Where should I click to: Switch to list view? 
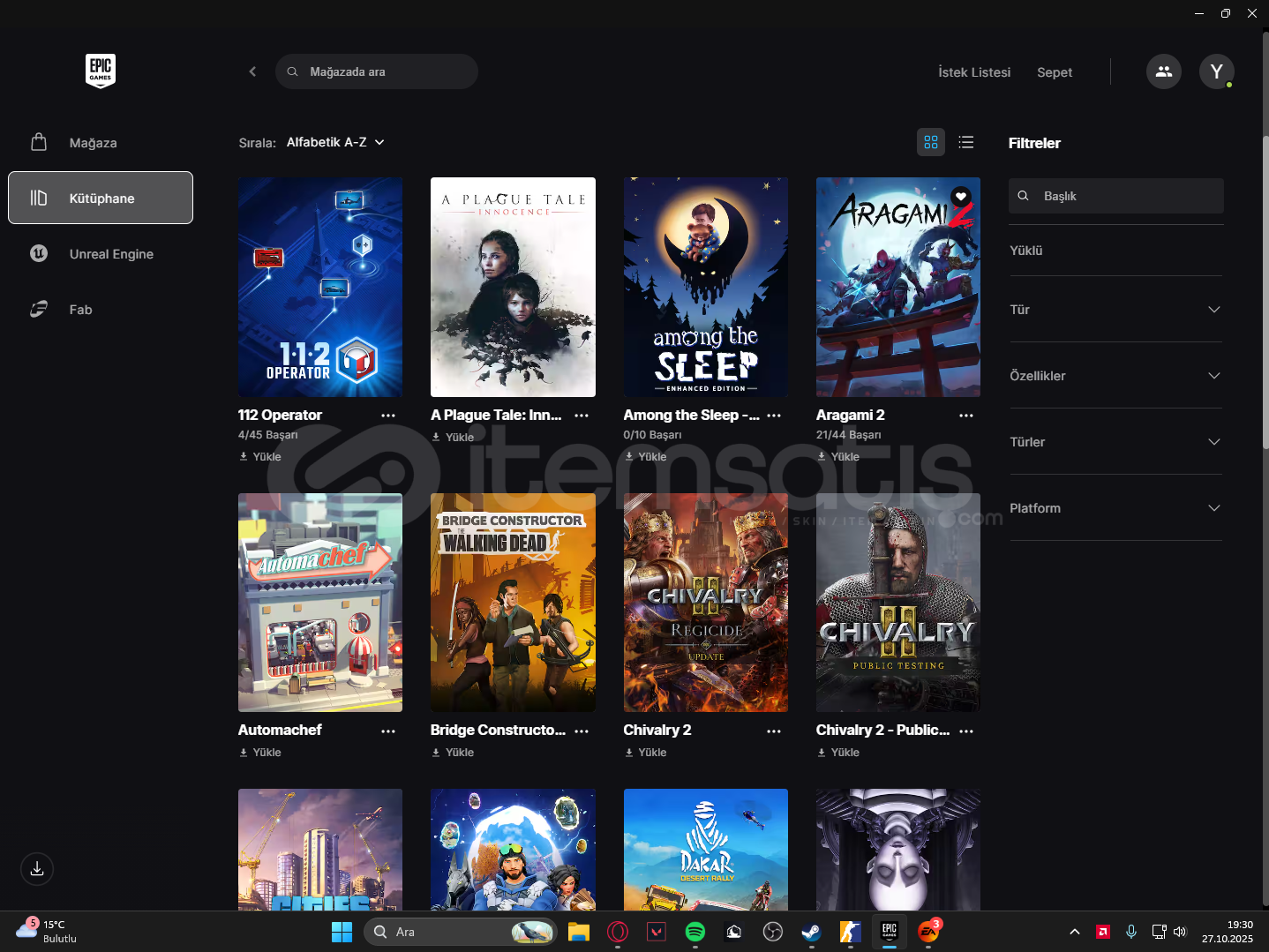(966, 142)
